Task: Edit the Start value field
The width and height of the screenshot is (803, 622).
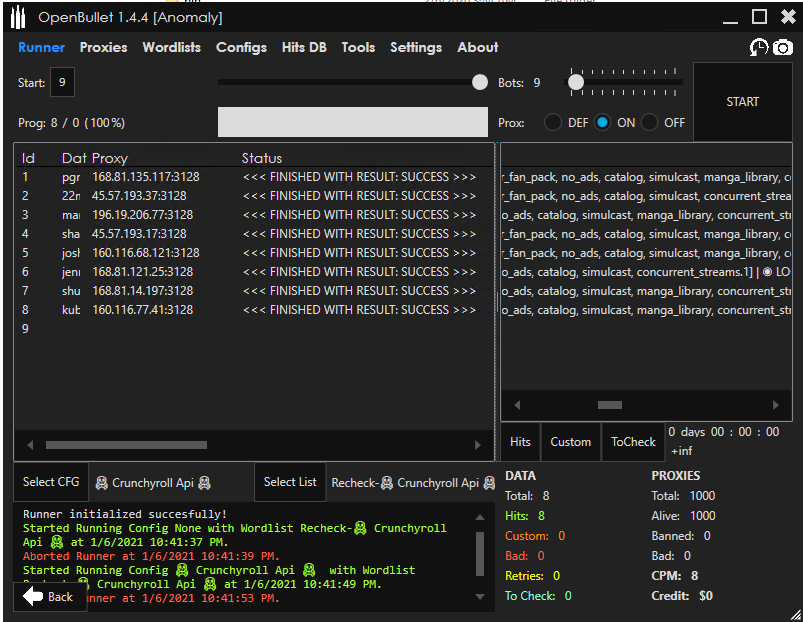Action: pos(62,83)
